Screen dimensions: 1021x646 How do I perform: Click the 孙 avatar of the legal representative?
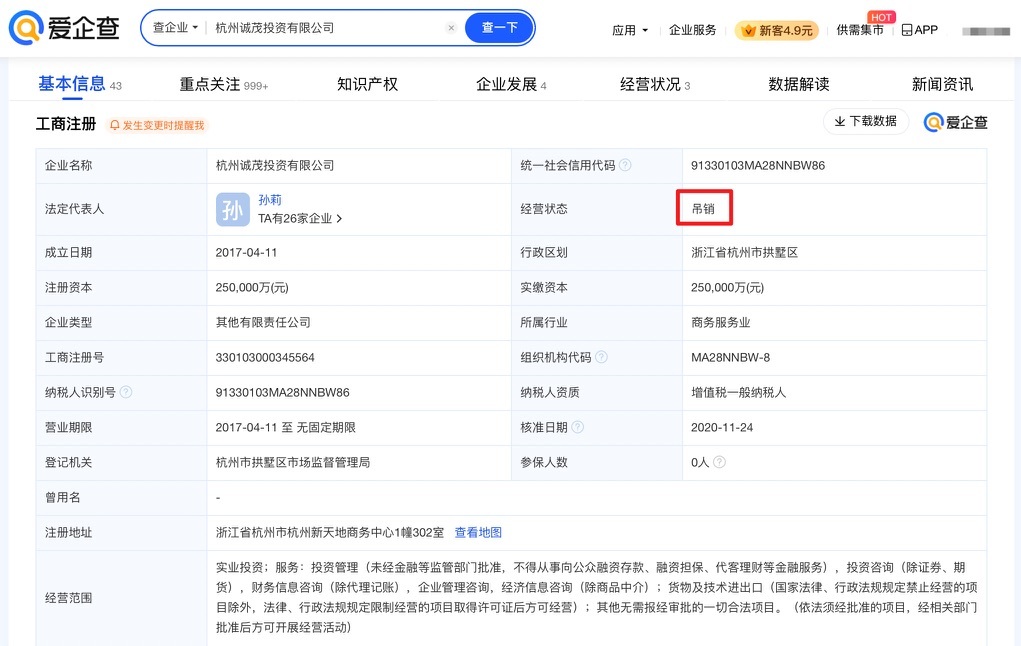point(232,210)
